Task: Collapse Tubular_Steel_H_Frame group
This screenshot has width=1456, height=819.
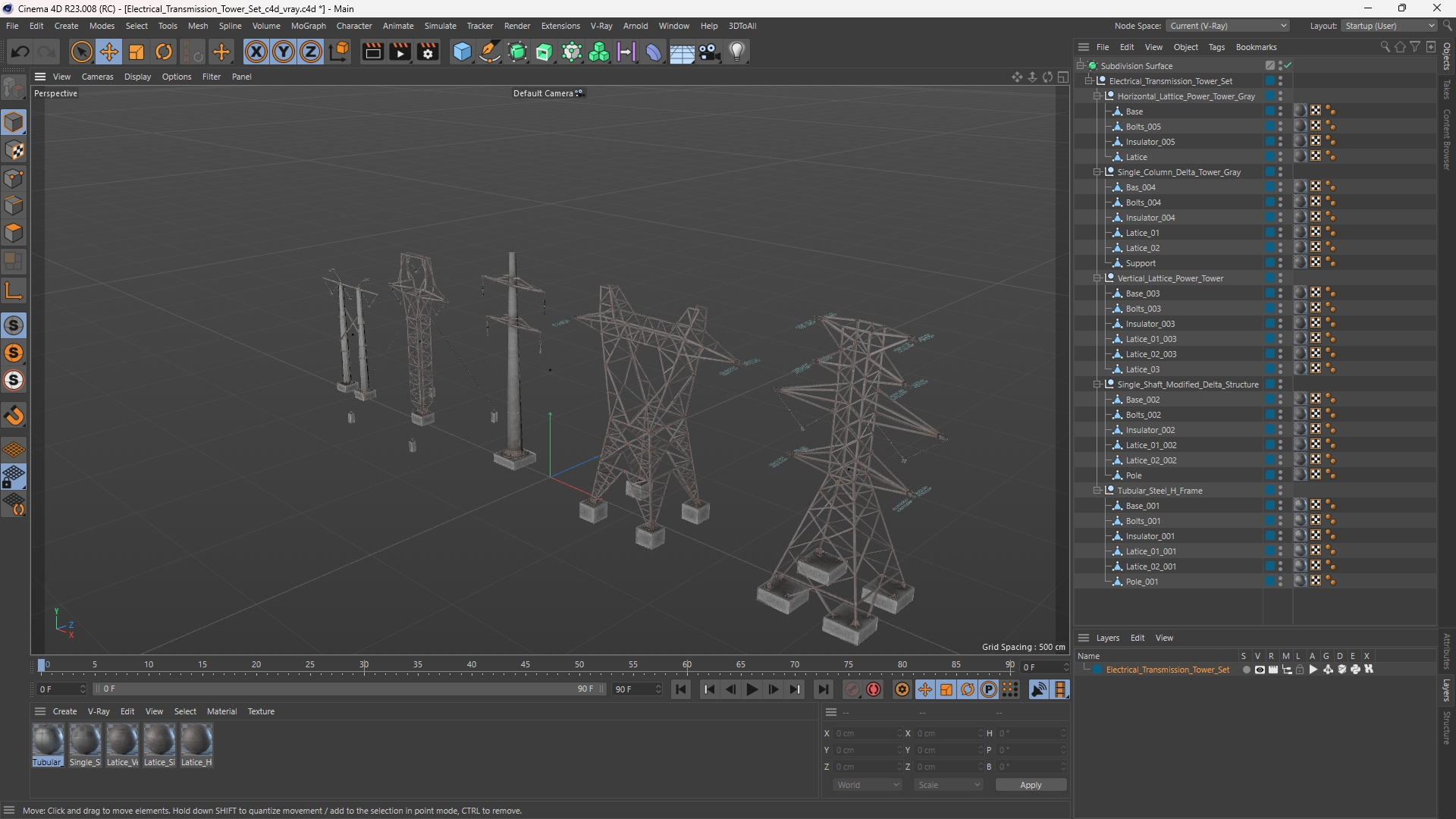Action: [x=1097, y=491]
